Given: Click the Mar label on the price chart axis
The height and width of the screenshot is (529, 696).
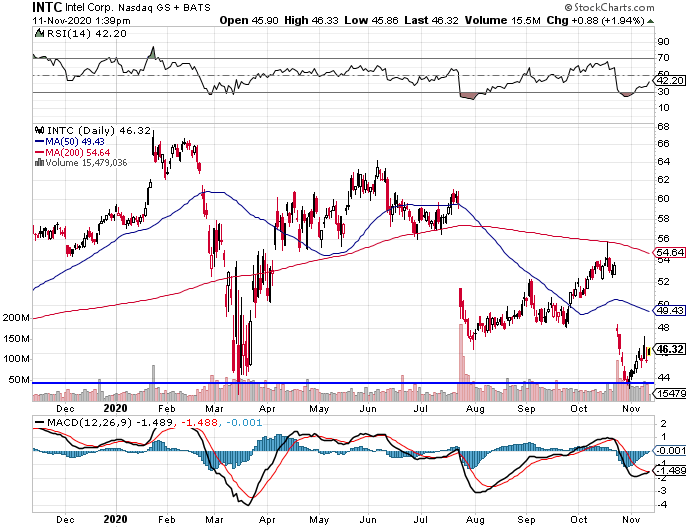Looking at the screenshot, I should click(214, 408).
